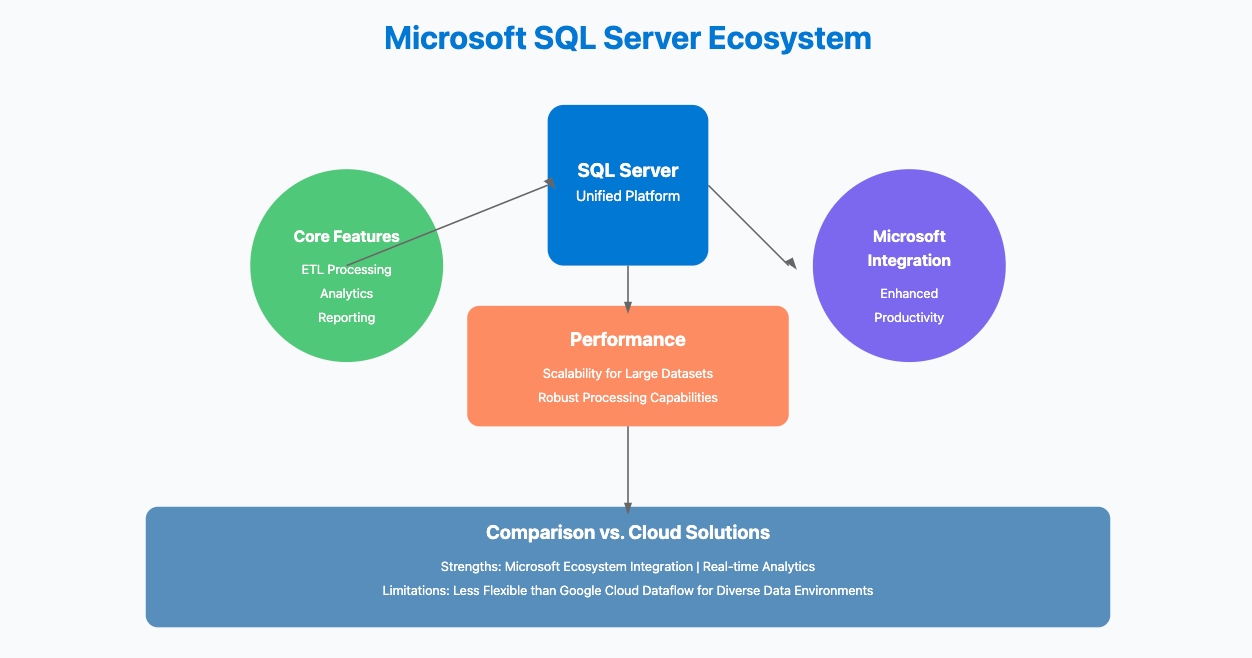Select the 'SQL Server' heading in blue box
This screenshot has width=1252, height=658.
pos(627,171)
